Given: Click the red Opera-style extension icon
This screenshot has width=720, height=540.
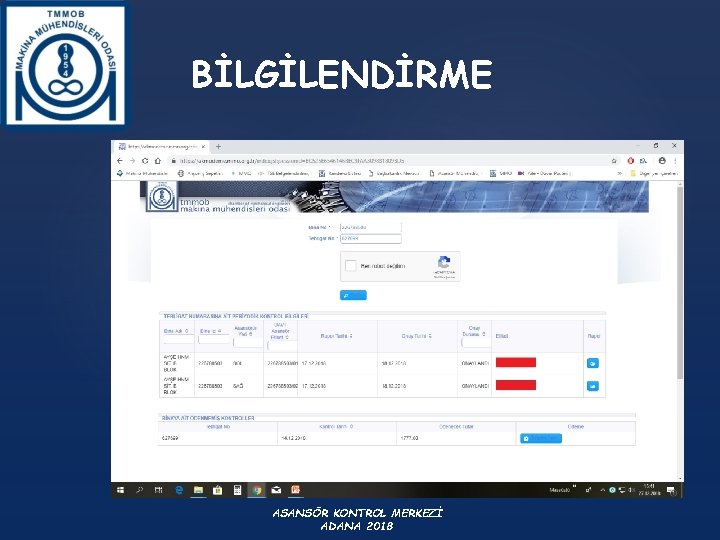Looking at the screenshot, I should [631, 161].
